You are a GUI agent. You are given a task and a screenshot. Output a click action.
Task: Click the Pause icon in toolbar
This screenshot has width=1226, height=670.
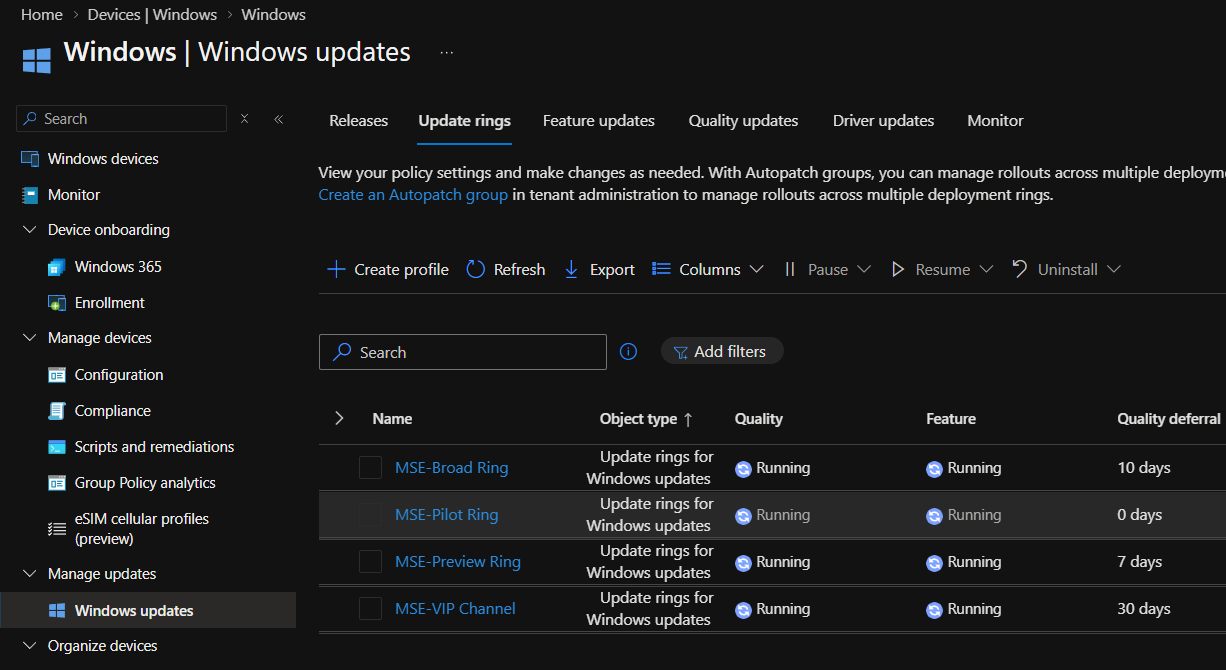tap(790, 269)
